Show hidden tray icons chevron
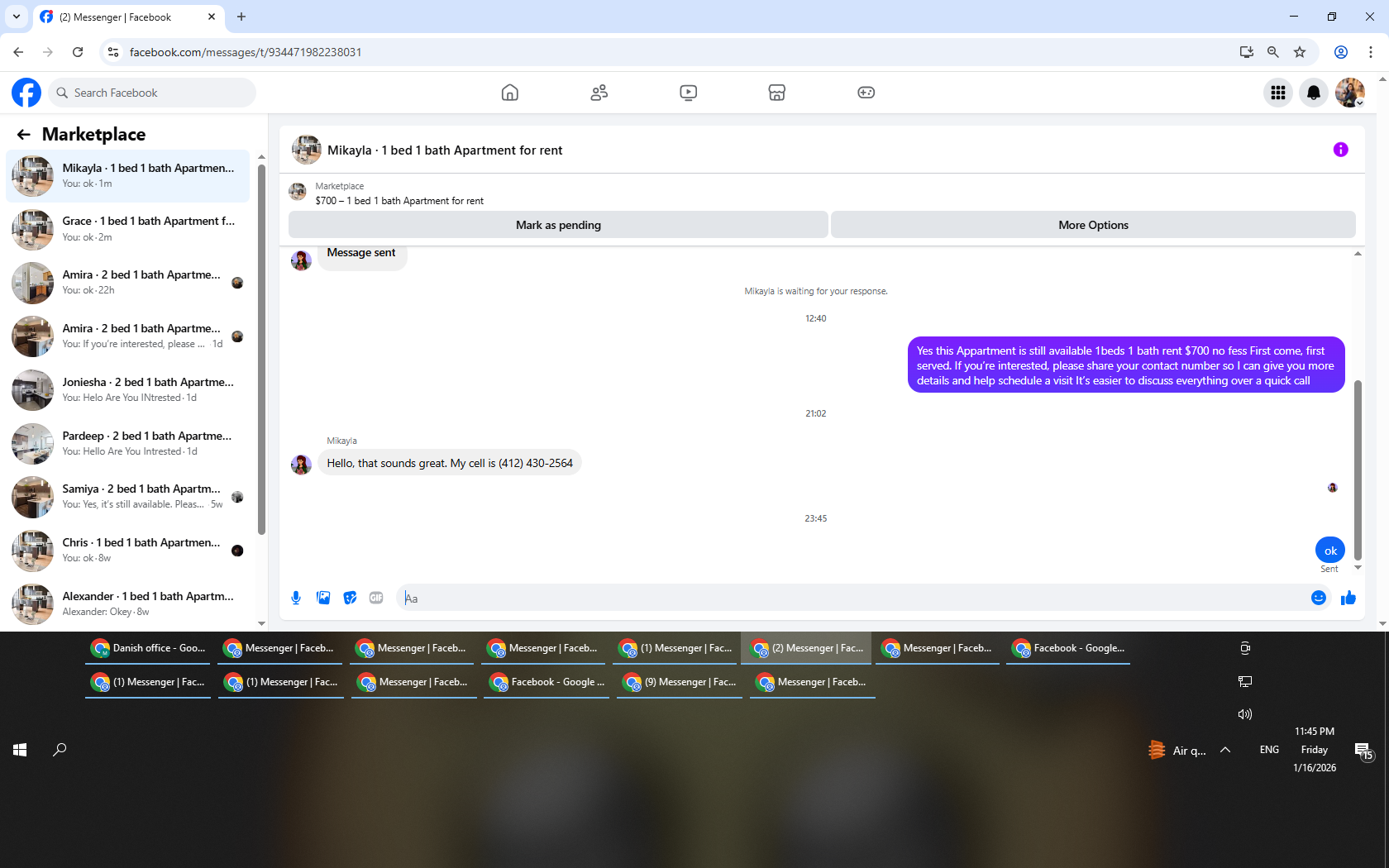The width and height of the screenshot is (1389, 868). [1225, 750]
